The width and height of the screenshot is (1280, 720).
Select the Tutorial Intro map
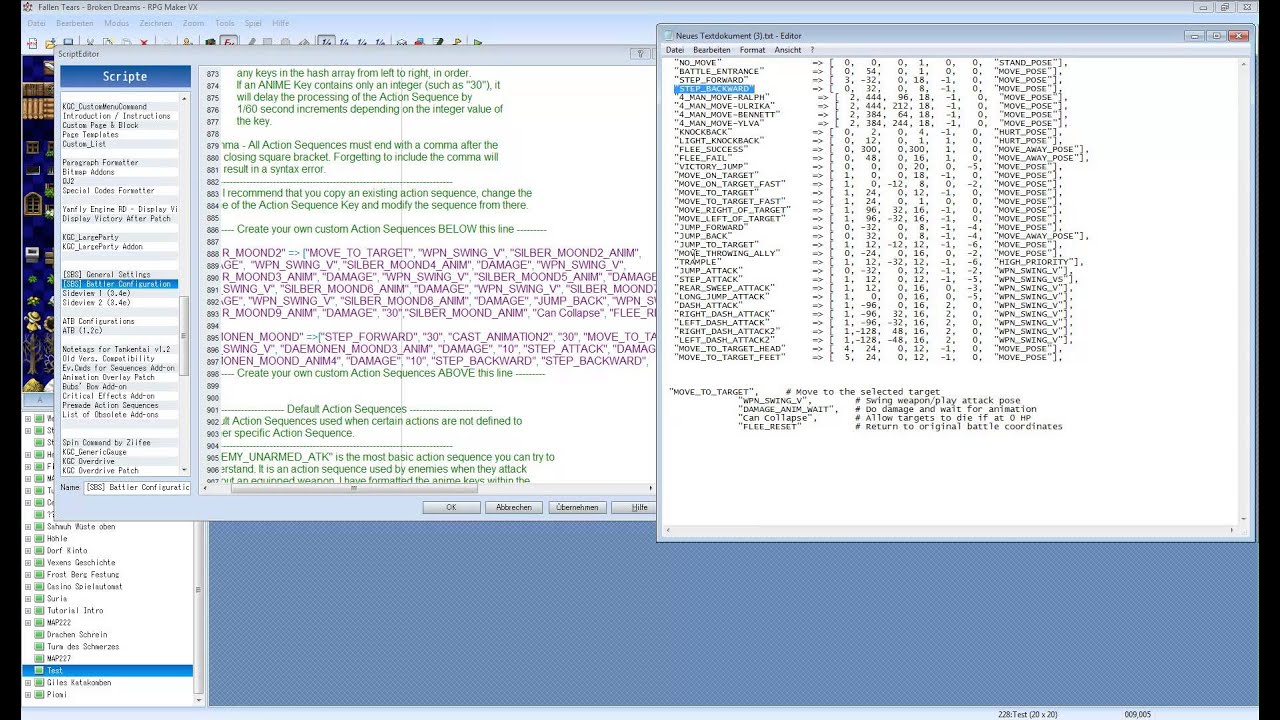click(75, 610)
